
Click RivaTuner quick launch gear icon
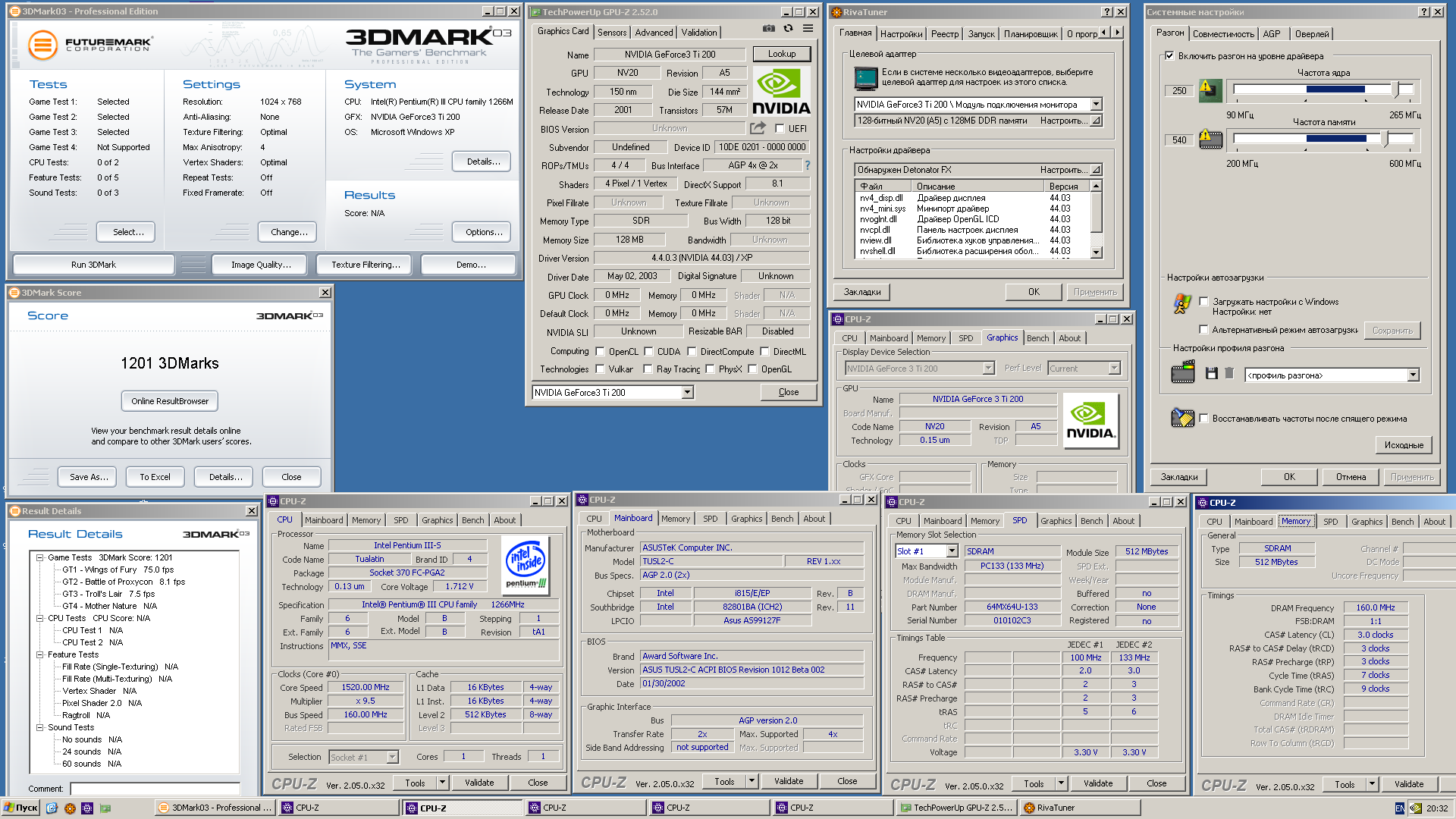[x=70, y=808]
